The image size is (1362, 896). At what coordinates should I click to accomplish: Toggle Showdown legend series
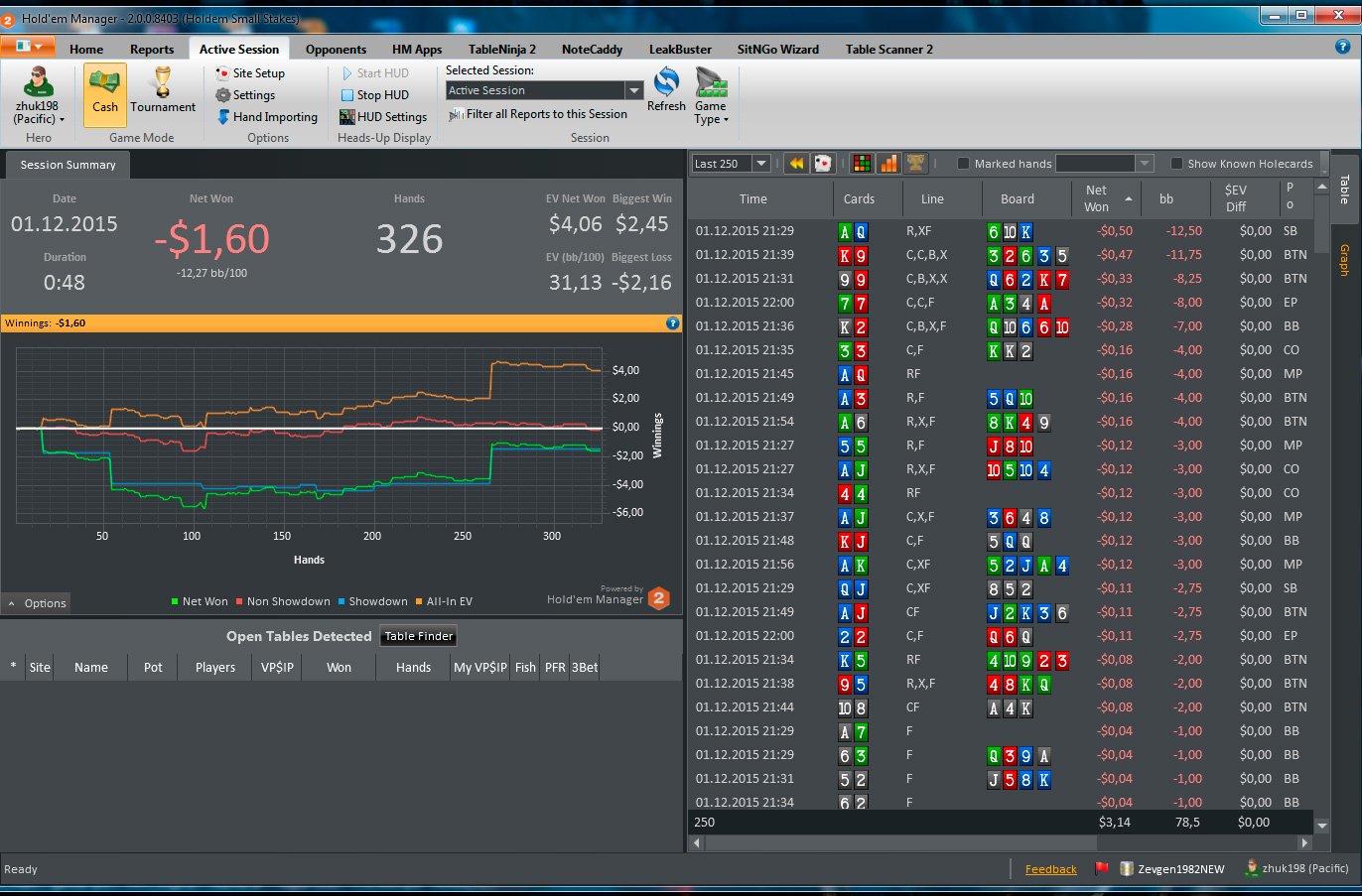click(372, 601)
